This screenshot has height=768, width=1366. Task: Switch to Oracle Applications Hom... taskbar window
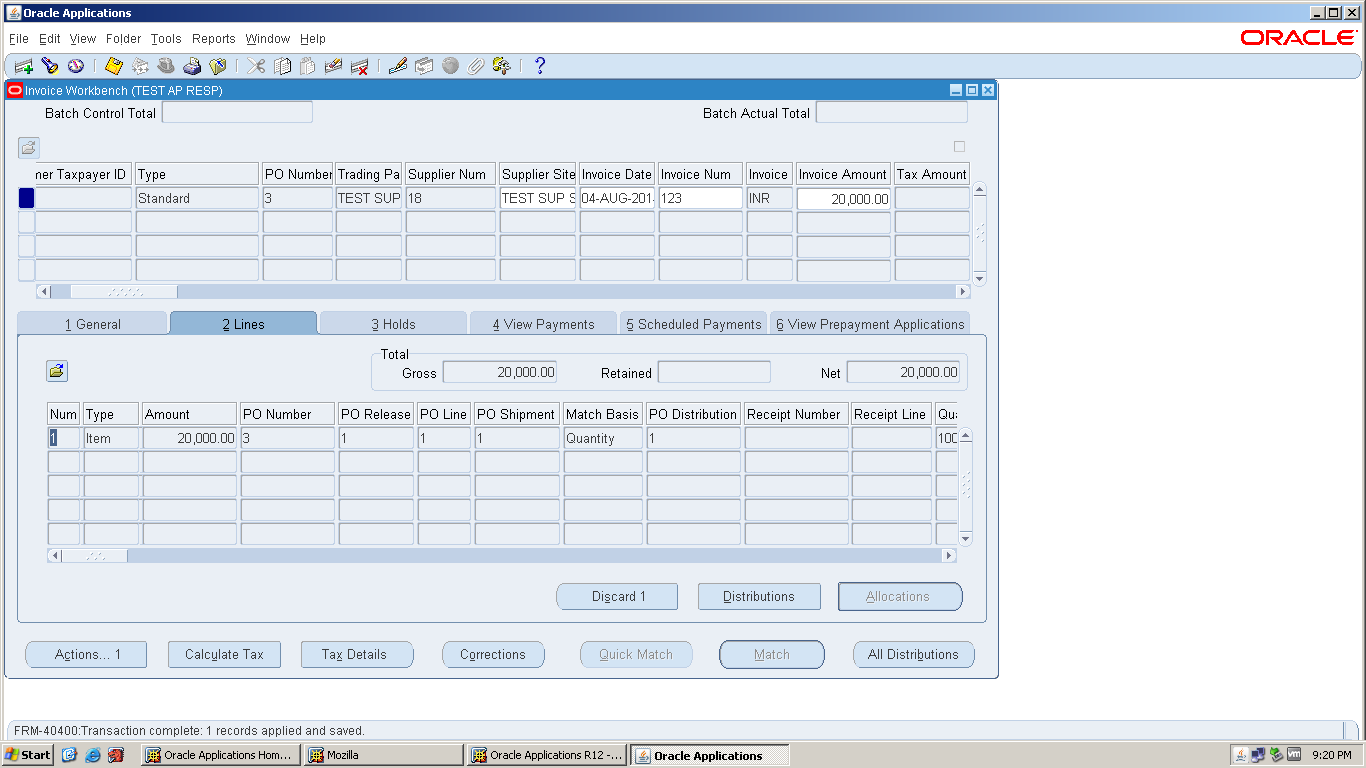221,755
